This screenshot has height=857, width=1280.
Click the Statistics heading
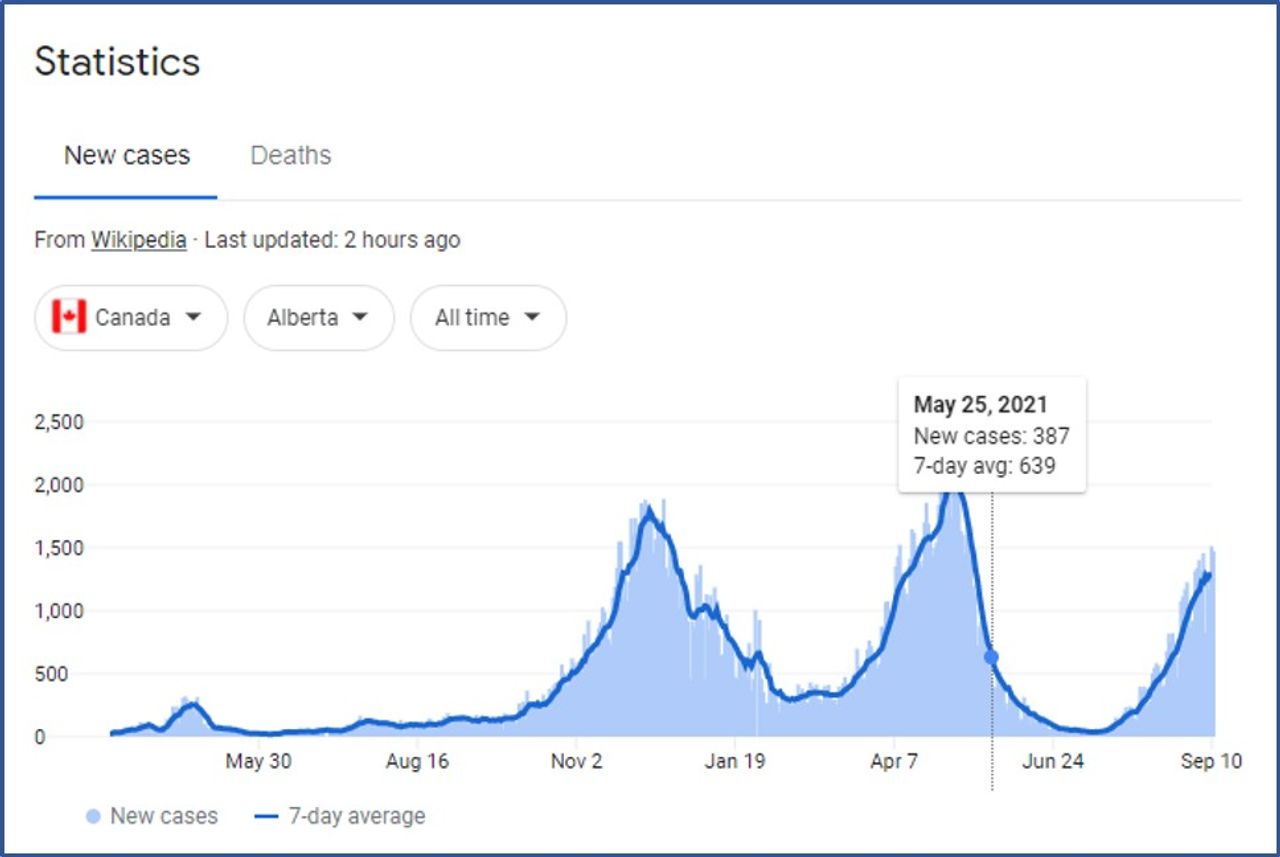click(117, 62)
